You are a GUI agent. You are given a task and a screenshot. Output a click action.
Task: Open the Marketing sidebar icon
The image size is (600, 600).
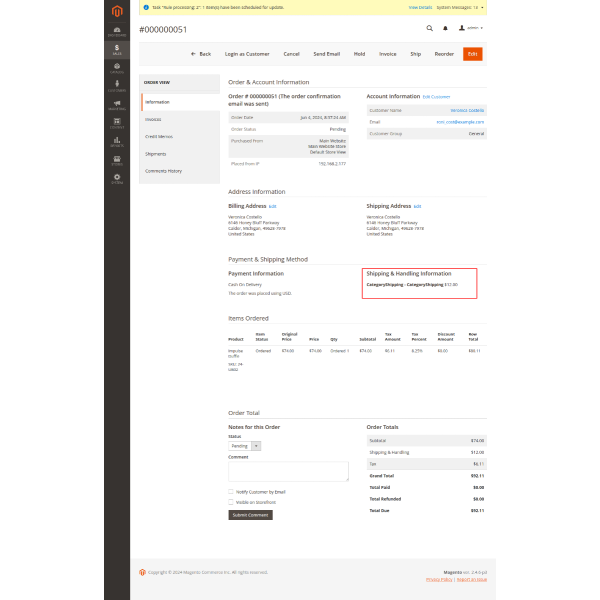(117, 104)
